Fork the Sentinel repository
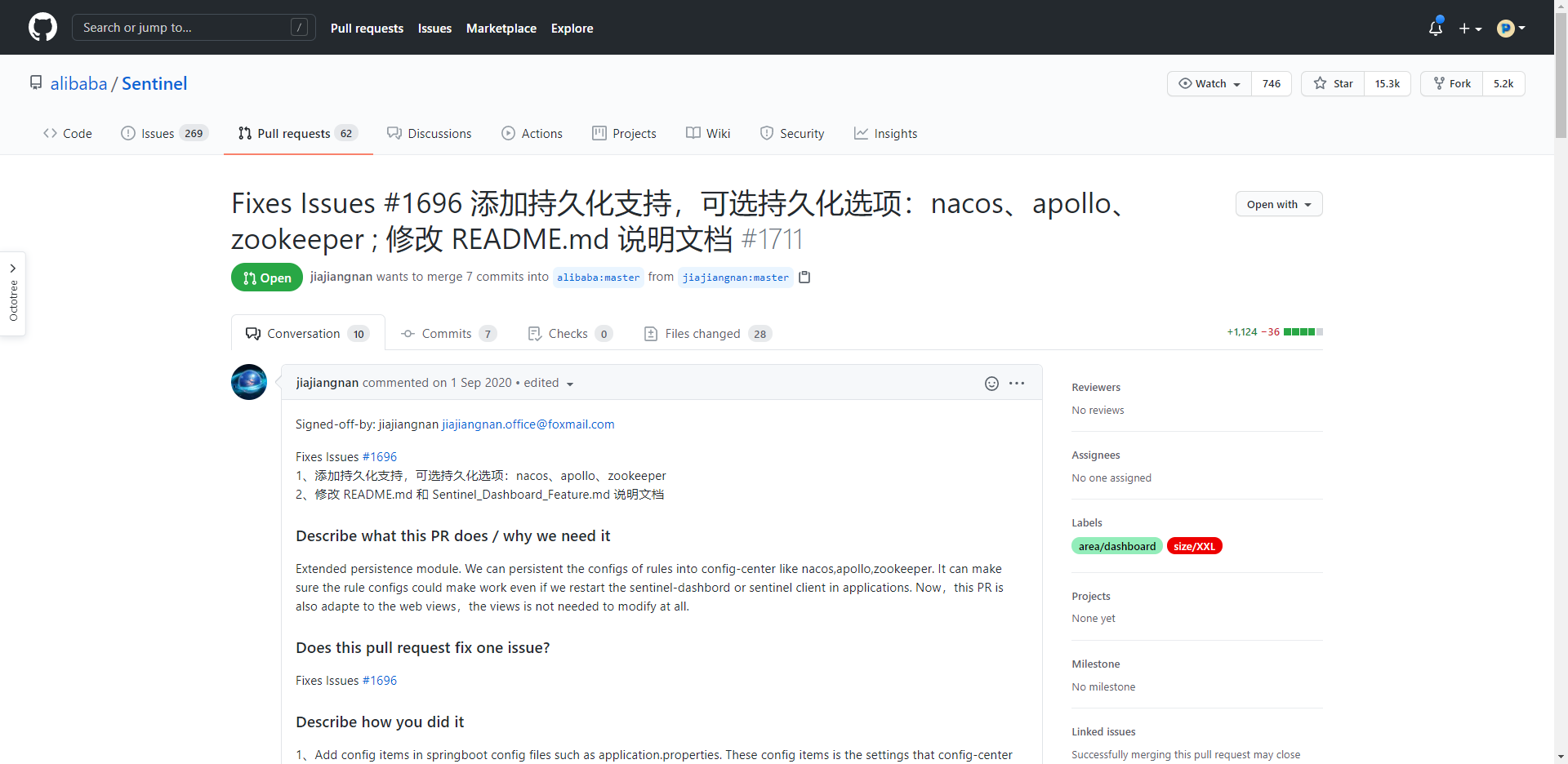The image size is (1568, 764). click(1452, 84)
